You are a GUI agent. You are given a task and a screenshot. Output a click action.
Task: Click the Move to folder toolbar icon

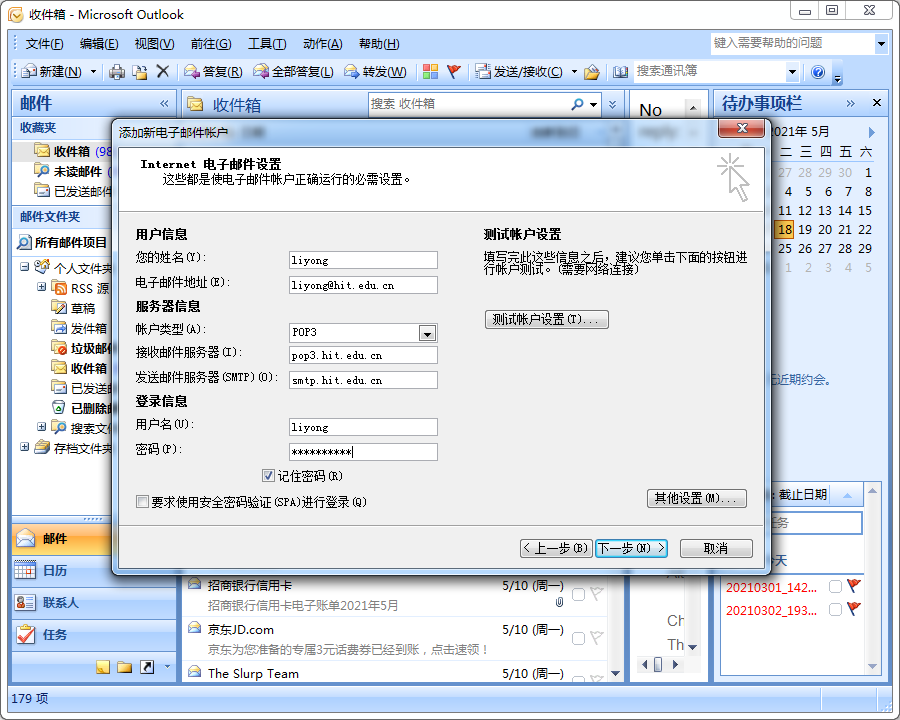(139, 72)
